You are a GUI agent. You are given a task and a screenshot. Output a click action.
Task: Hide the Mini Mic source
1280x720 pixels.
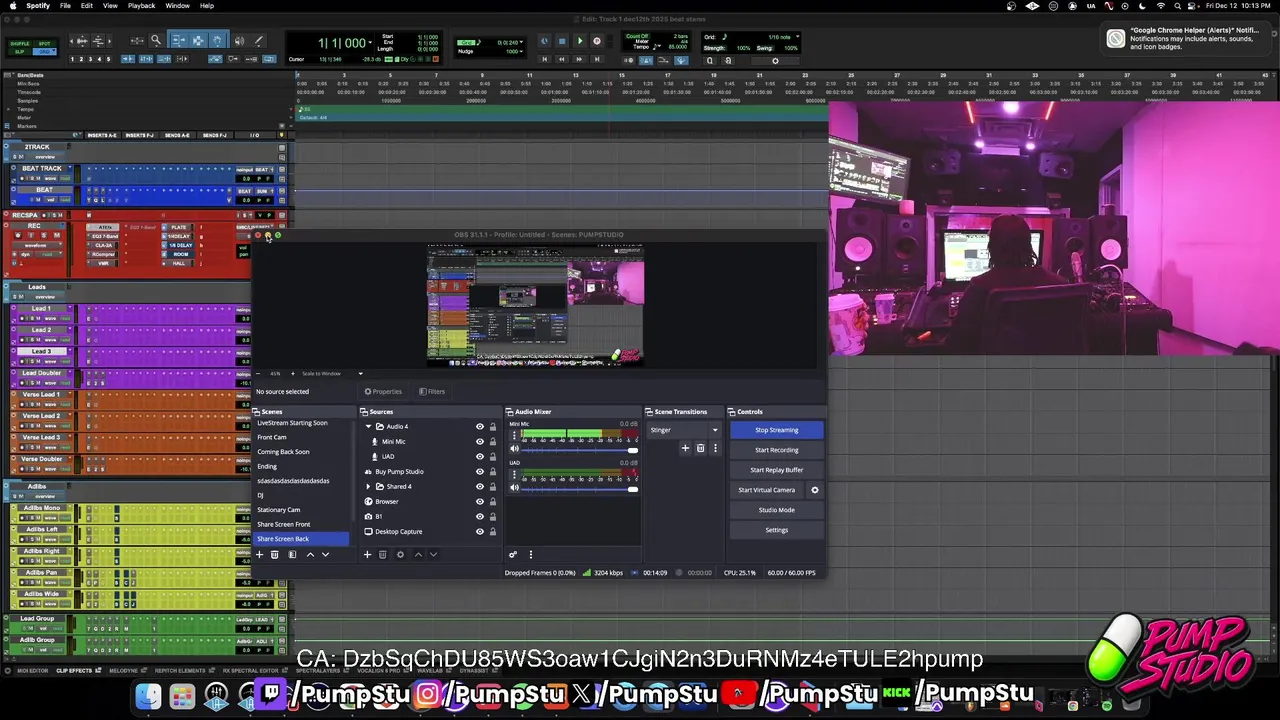(479, 441)
